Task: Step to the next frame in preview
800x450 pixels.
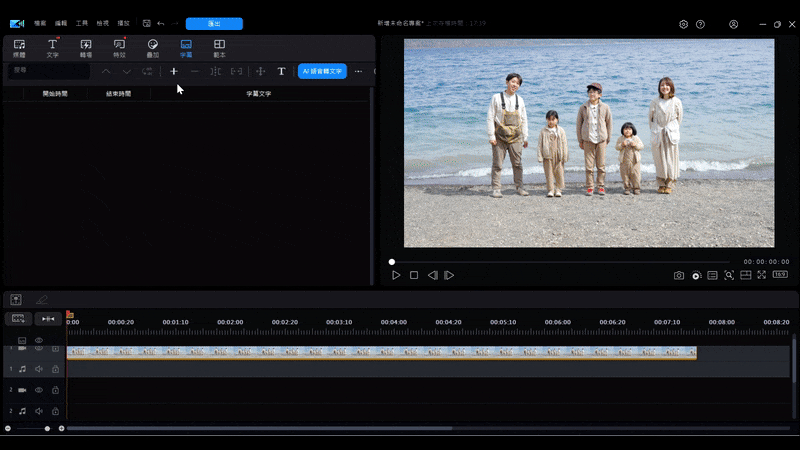Action: click(450, 275)
